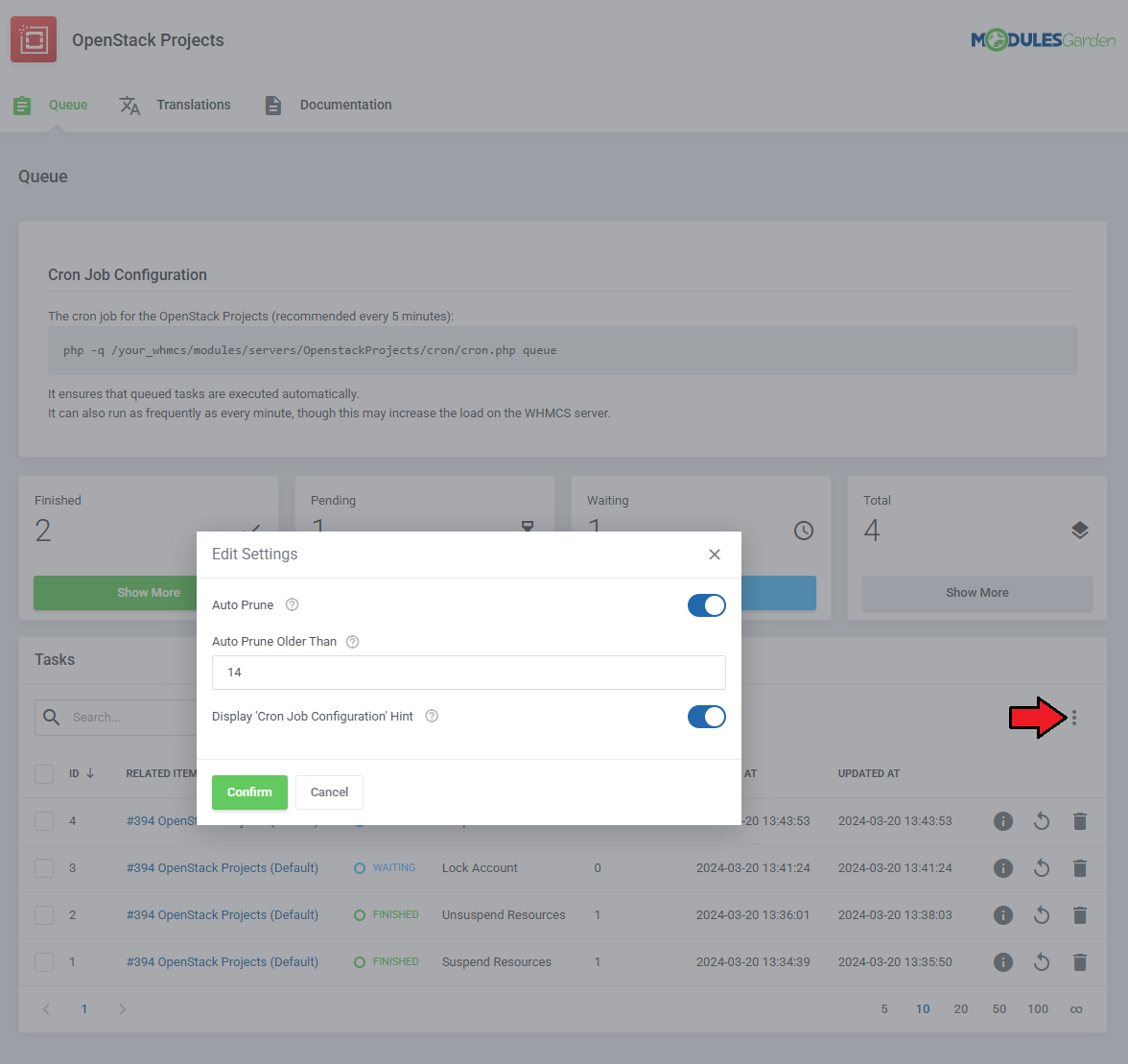This screenshot has width=1128, height=1064.
Task: Delete the Suspend Resources task
Action: point(1080,962)
